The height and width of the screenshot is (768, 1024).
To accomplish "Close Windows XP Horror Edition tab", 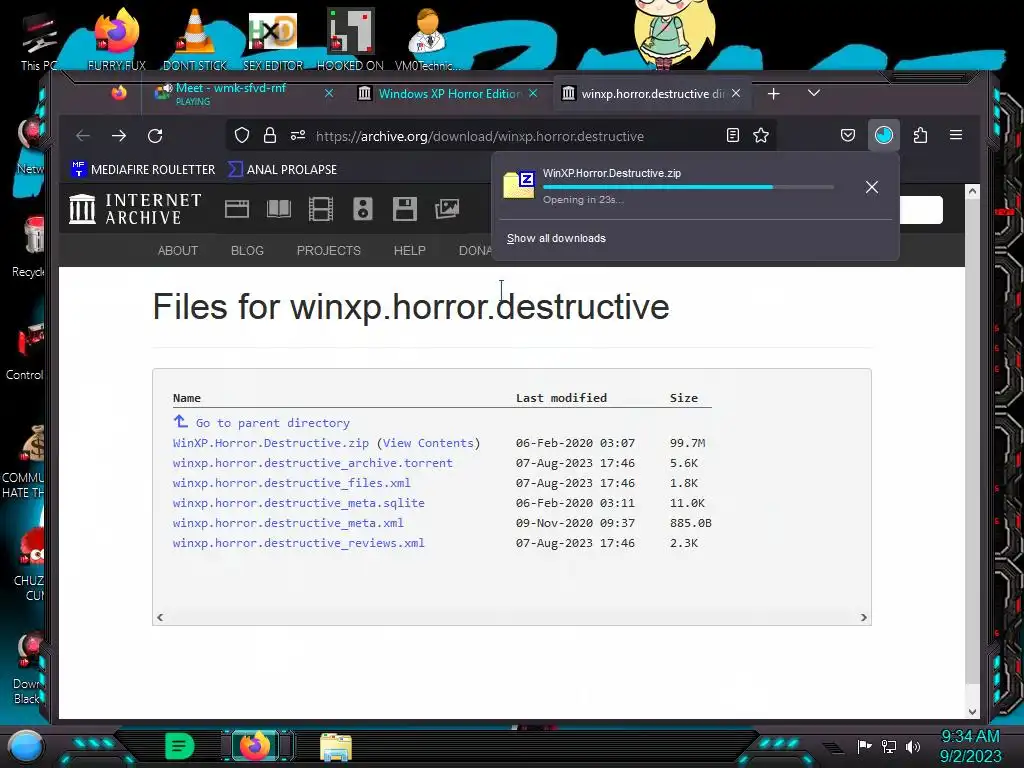I will click(x=534, y=93).
